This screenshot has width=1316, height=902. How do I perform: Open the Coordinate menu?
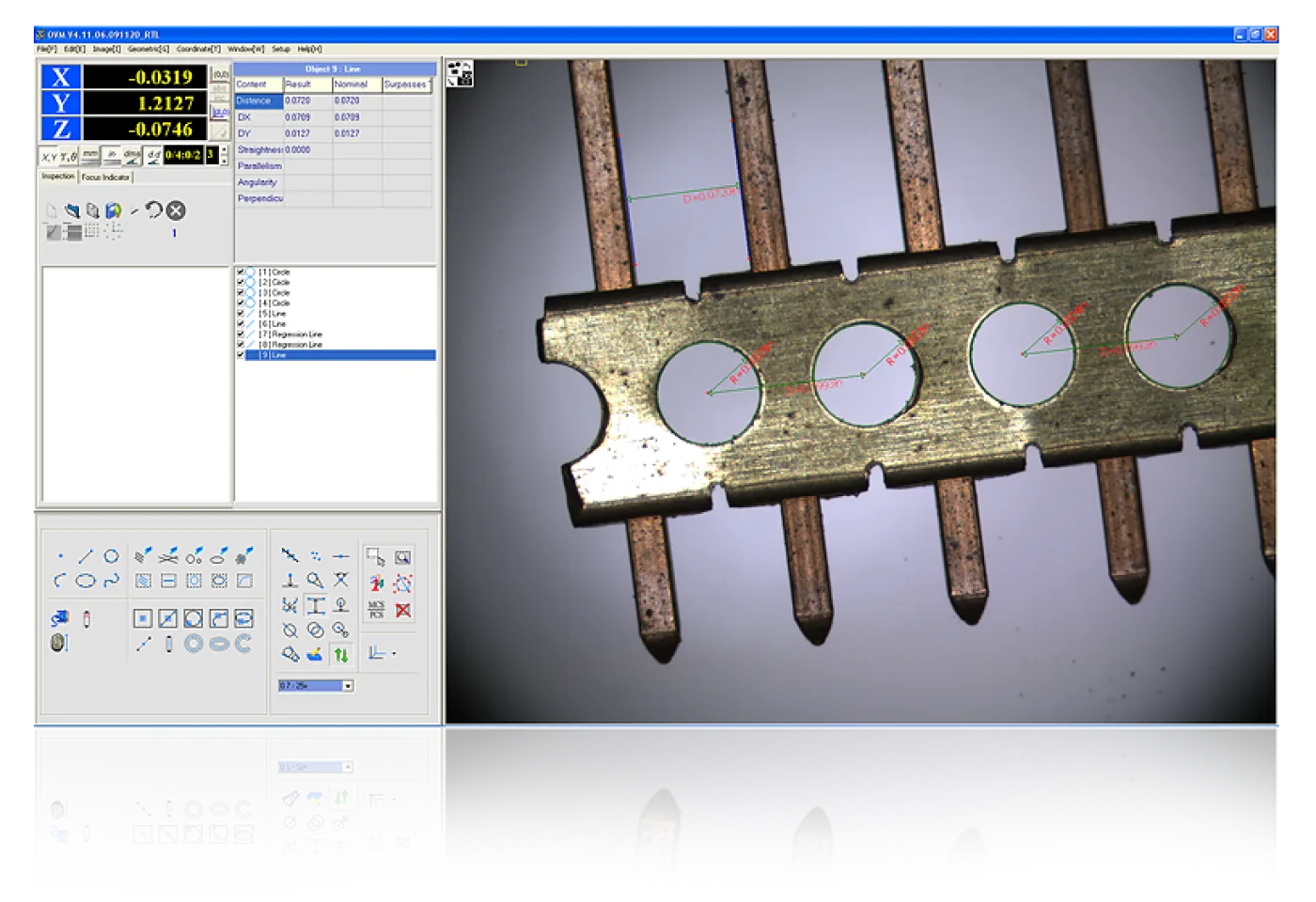198,49
